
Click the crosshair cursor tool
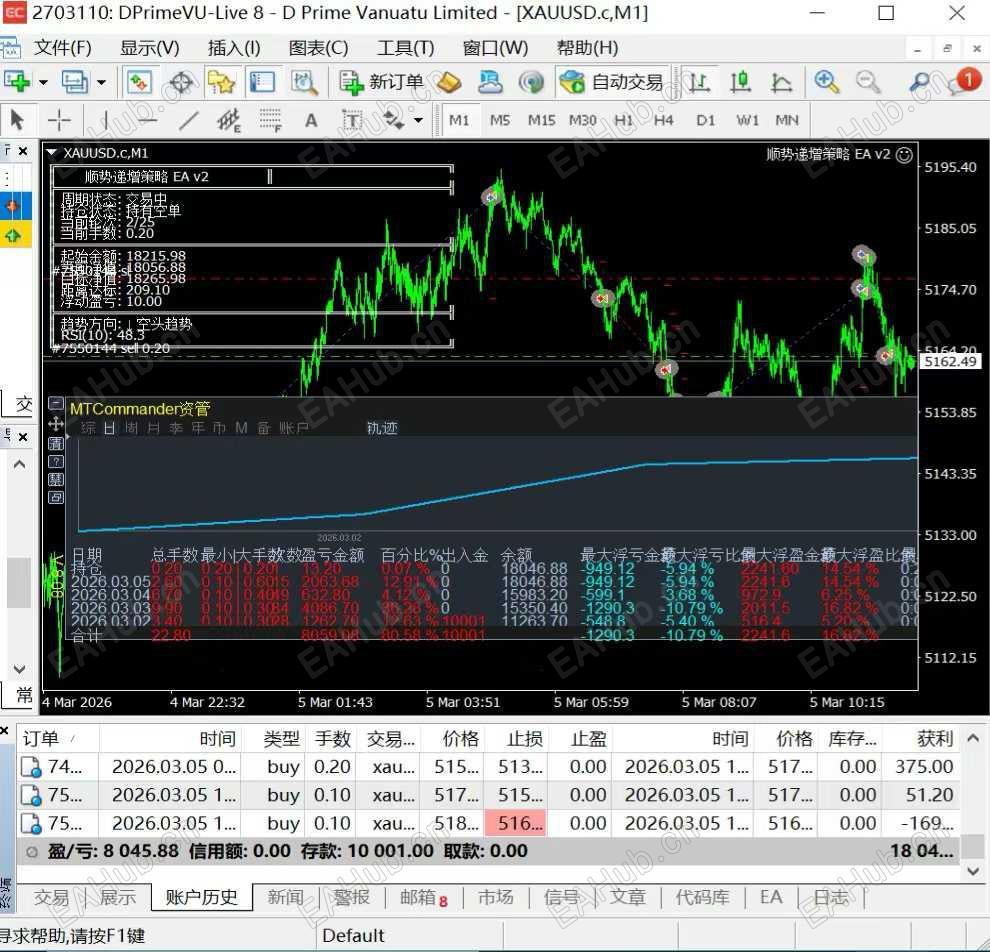pyautogui.click(x=60, y=120)
